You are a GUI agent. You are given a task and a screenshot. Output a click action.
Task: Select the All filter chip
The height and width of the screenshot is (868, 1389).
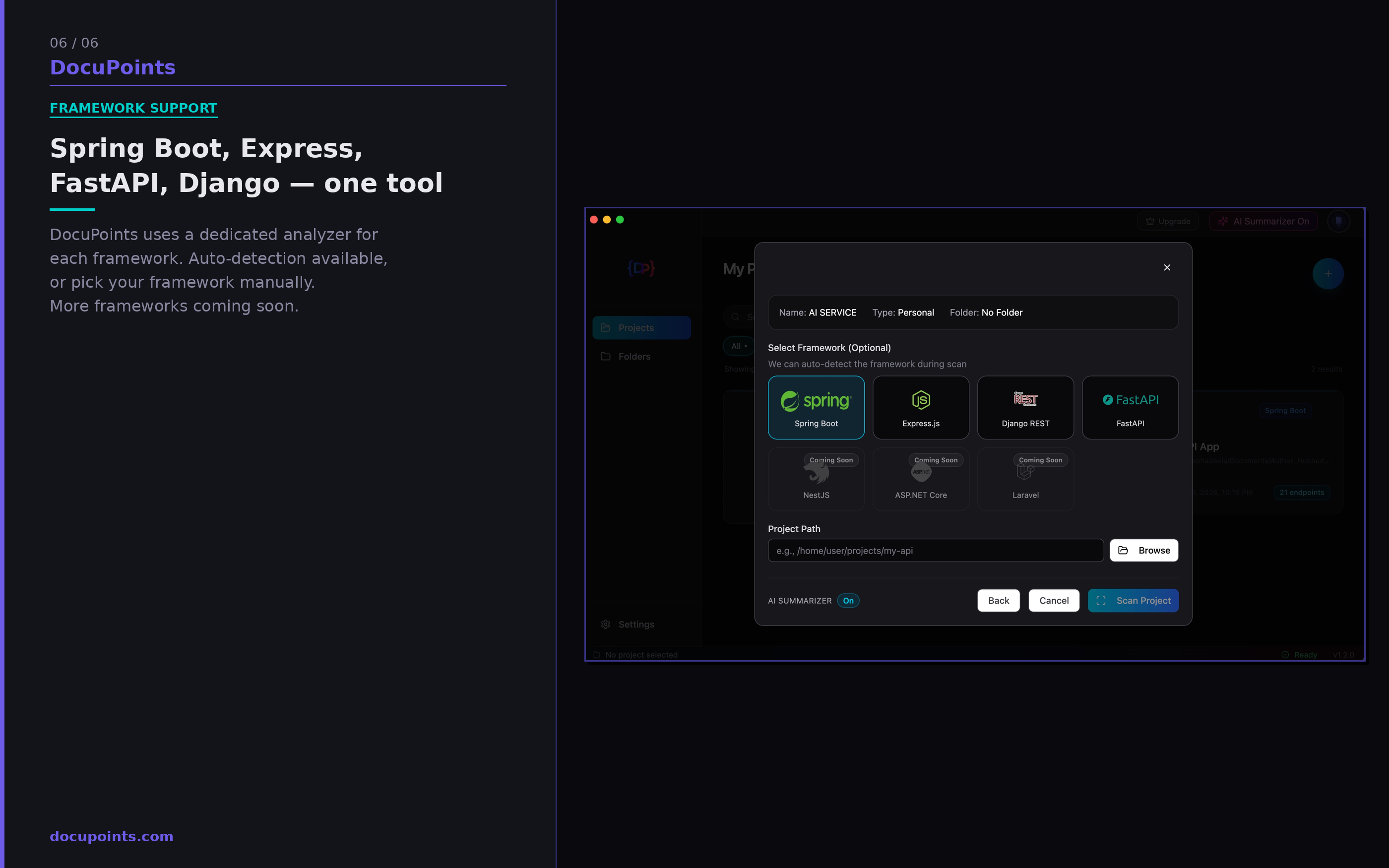click(739, 346)
